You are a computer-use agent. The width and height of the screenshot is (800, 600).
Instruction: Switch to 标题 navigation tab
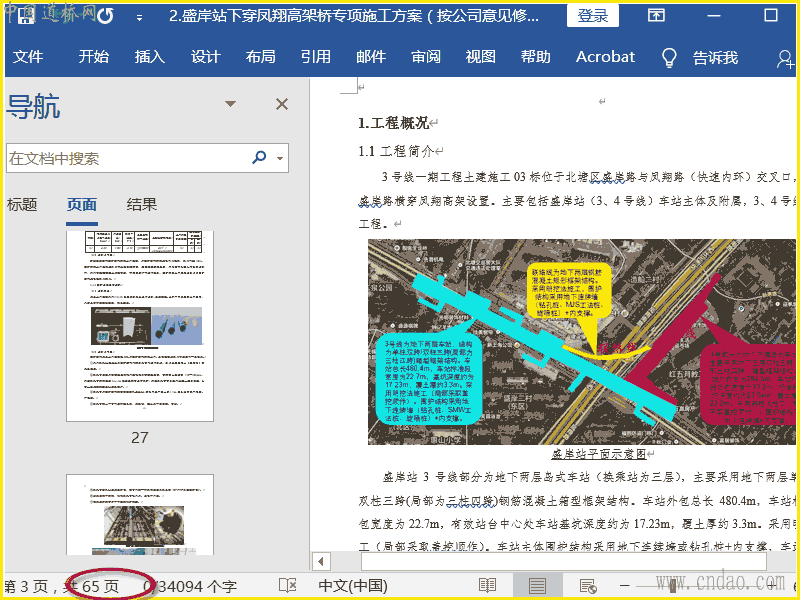(x=22, y=205)
